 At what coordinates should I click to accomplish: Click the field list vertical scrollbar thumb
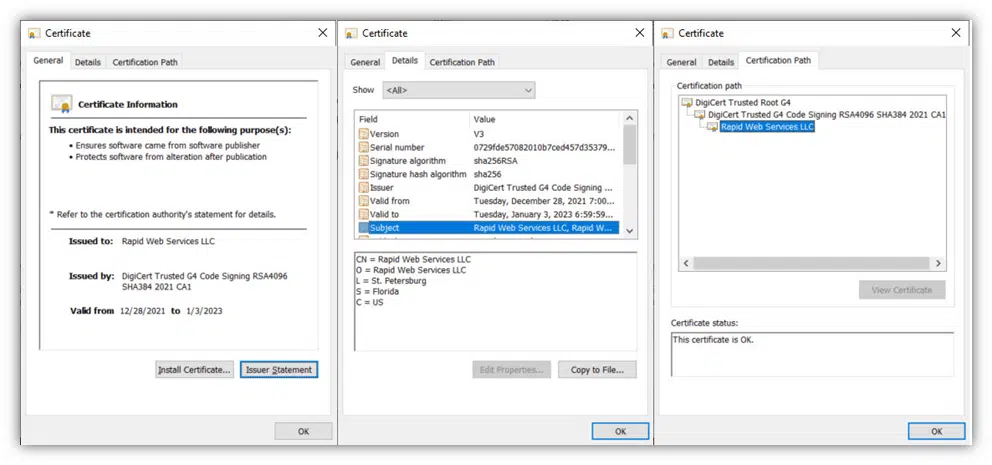629,144
